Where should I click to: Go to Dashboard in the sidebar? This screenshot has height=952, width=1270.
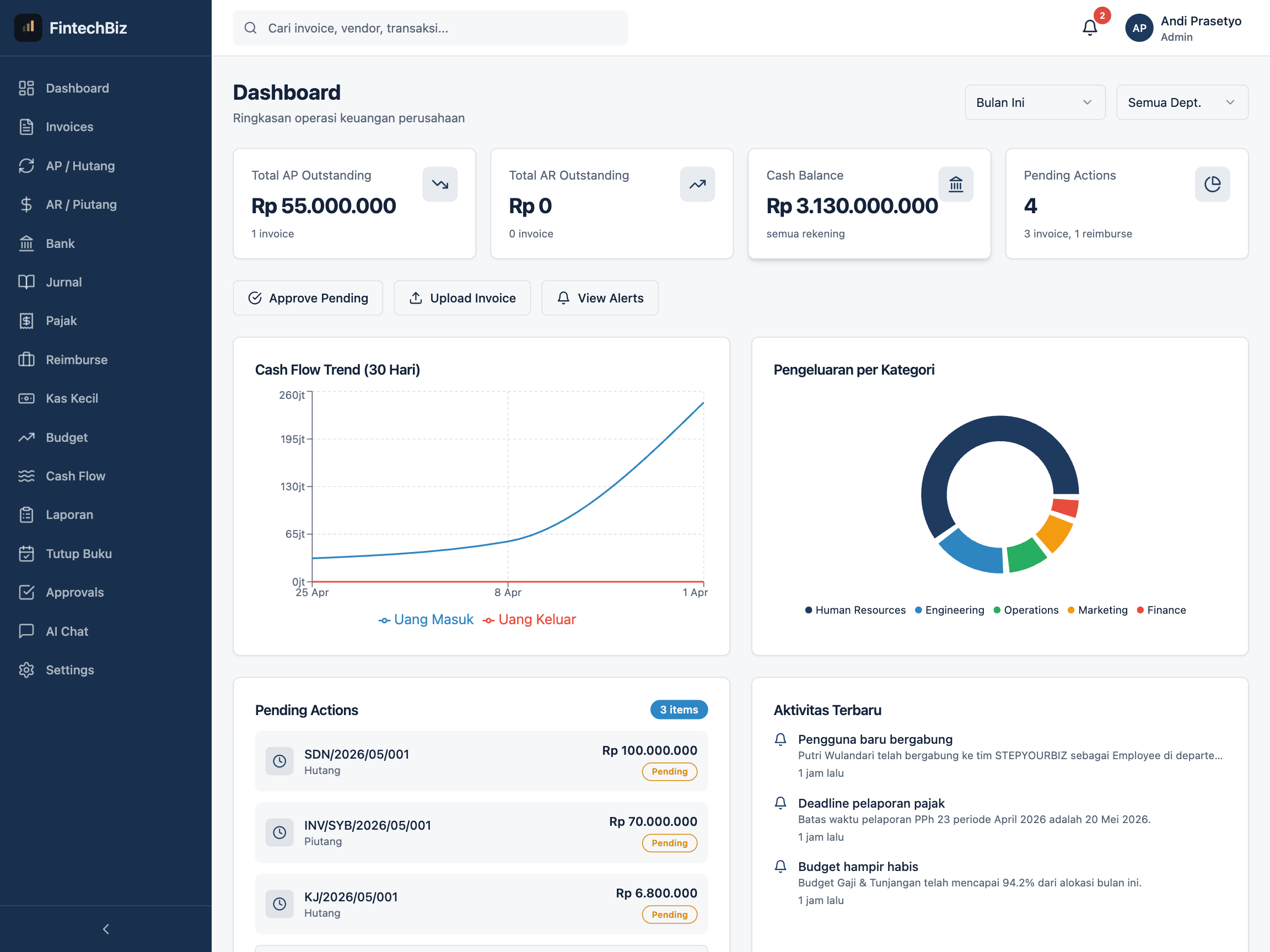point(106,88)
